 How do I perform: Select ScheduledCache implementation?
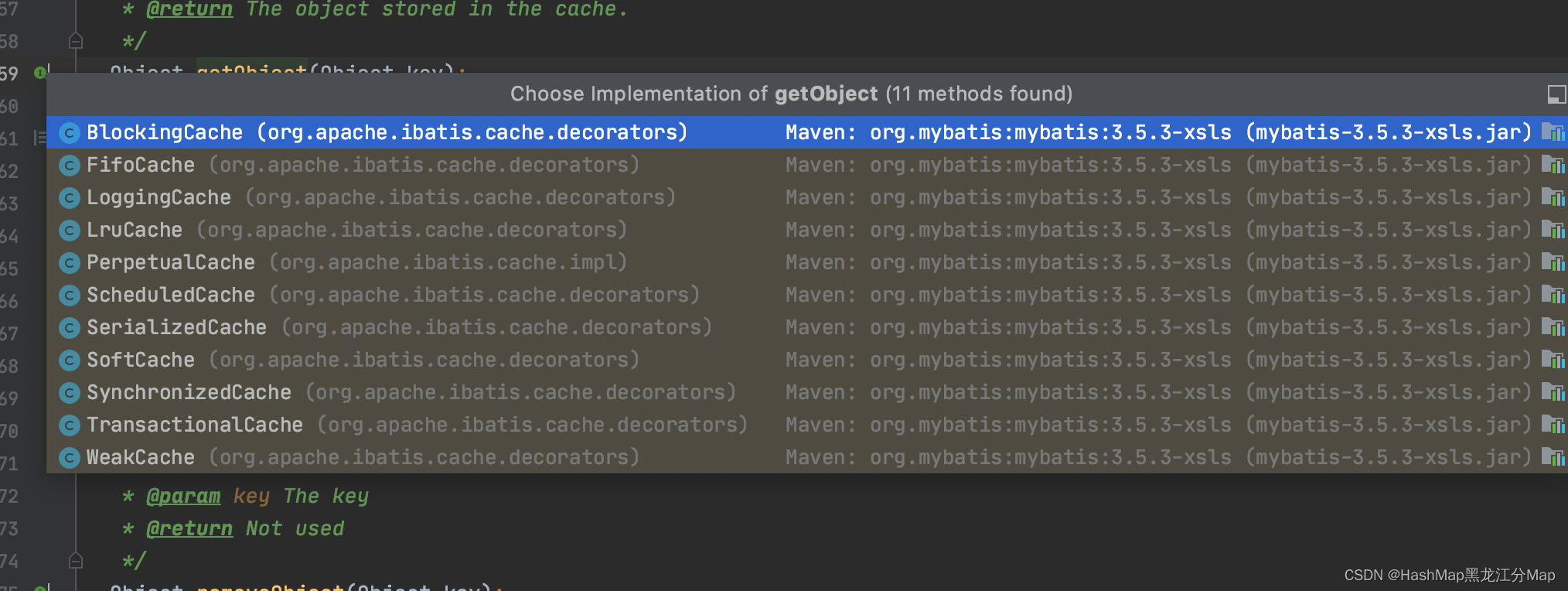(807, 295)
